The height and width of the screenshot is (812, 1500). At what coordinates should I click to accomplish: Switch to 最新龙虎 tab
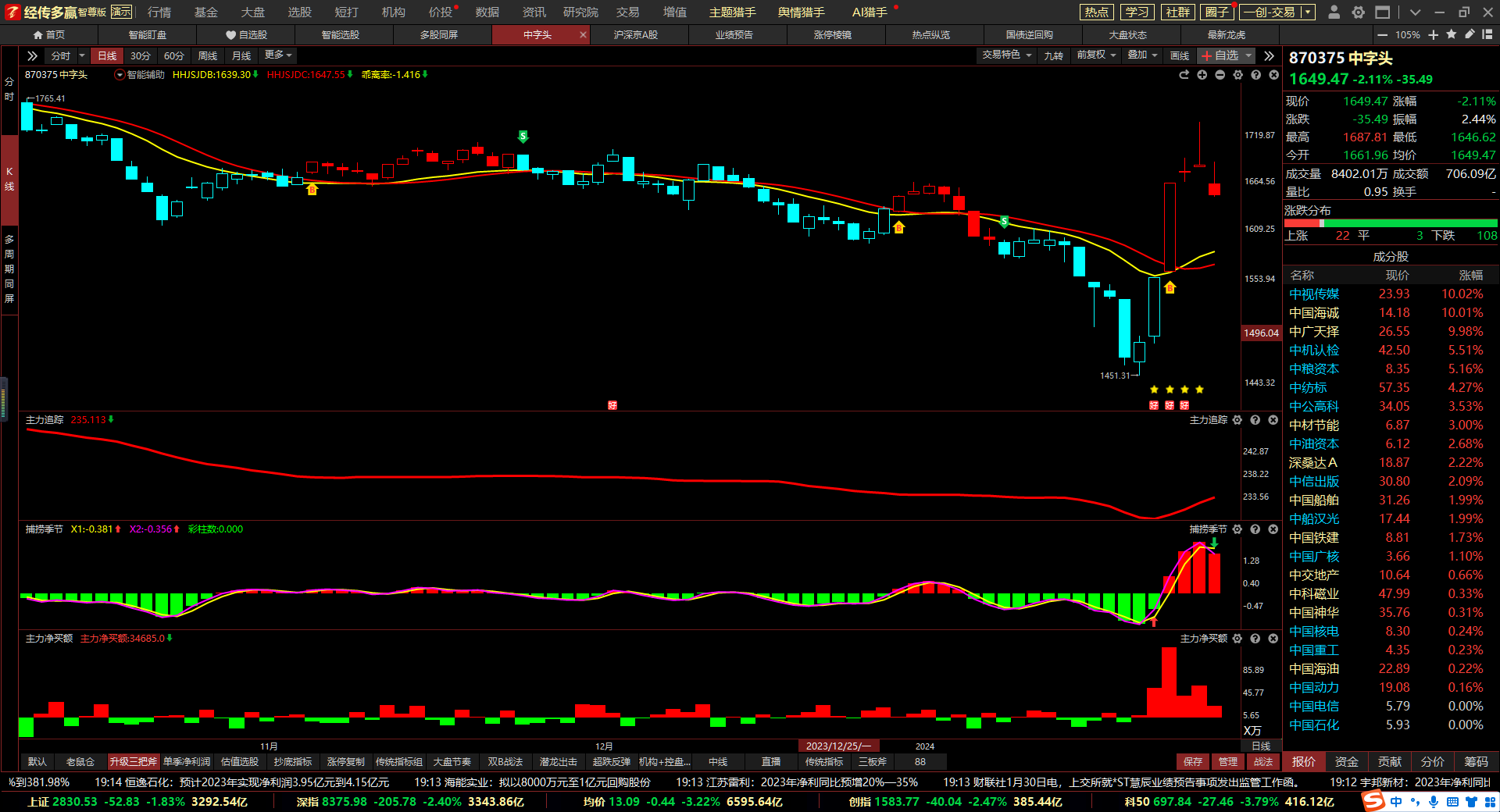(1227, 35)
